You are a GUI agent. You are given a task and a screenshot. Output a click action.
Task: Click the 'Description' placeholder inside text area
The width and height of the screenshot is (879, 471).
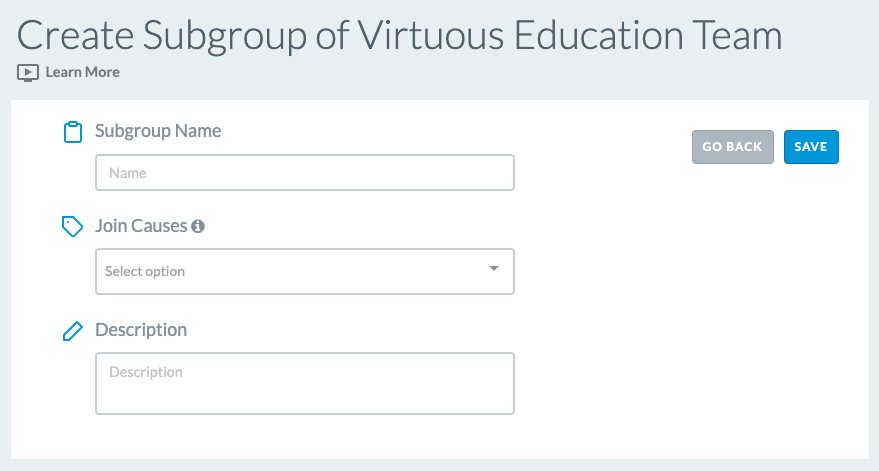tap(146, 372)
